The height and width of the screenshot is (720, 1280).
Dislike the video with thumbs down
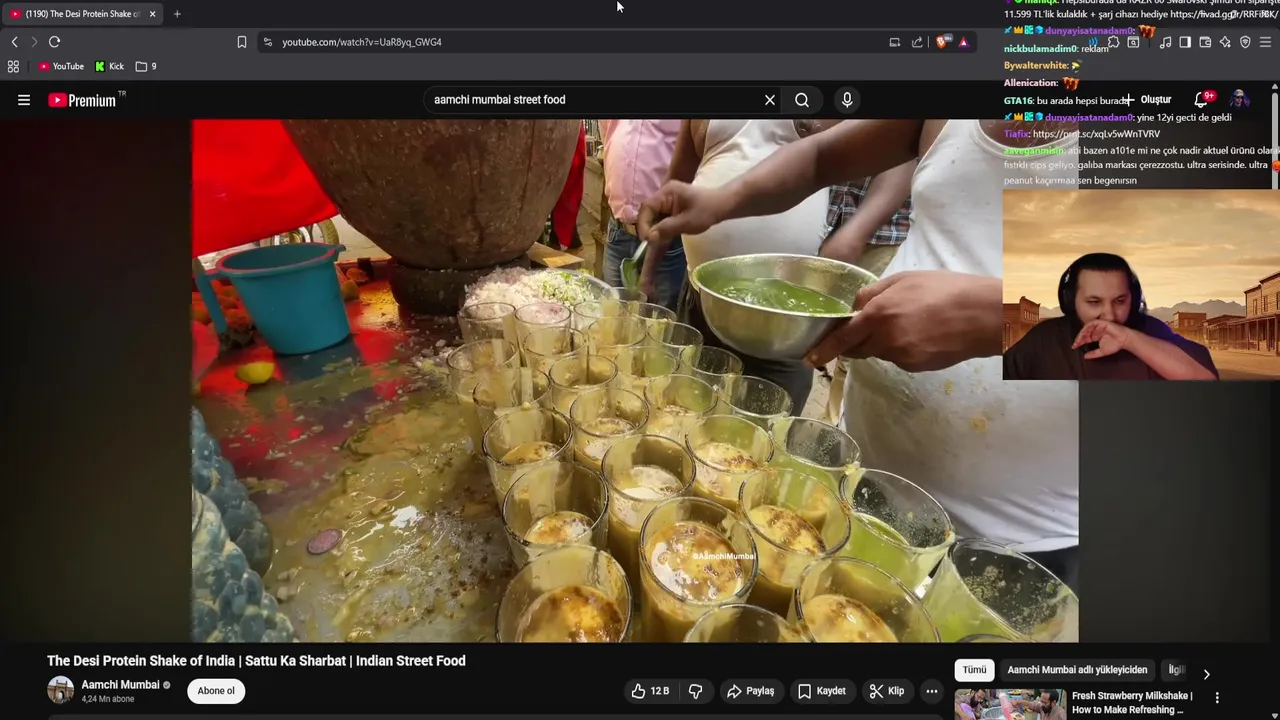(696, 691)
